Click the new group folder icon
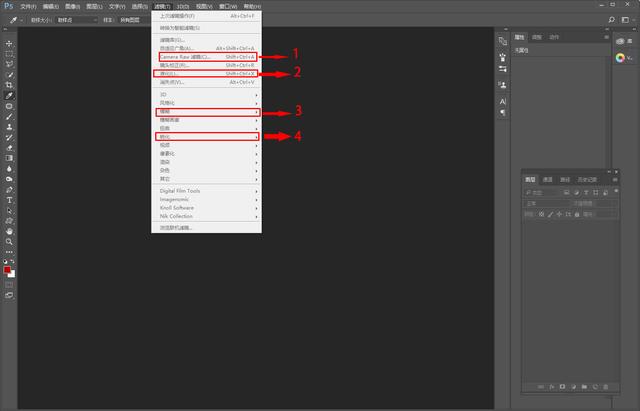 584,387
